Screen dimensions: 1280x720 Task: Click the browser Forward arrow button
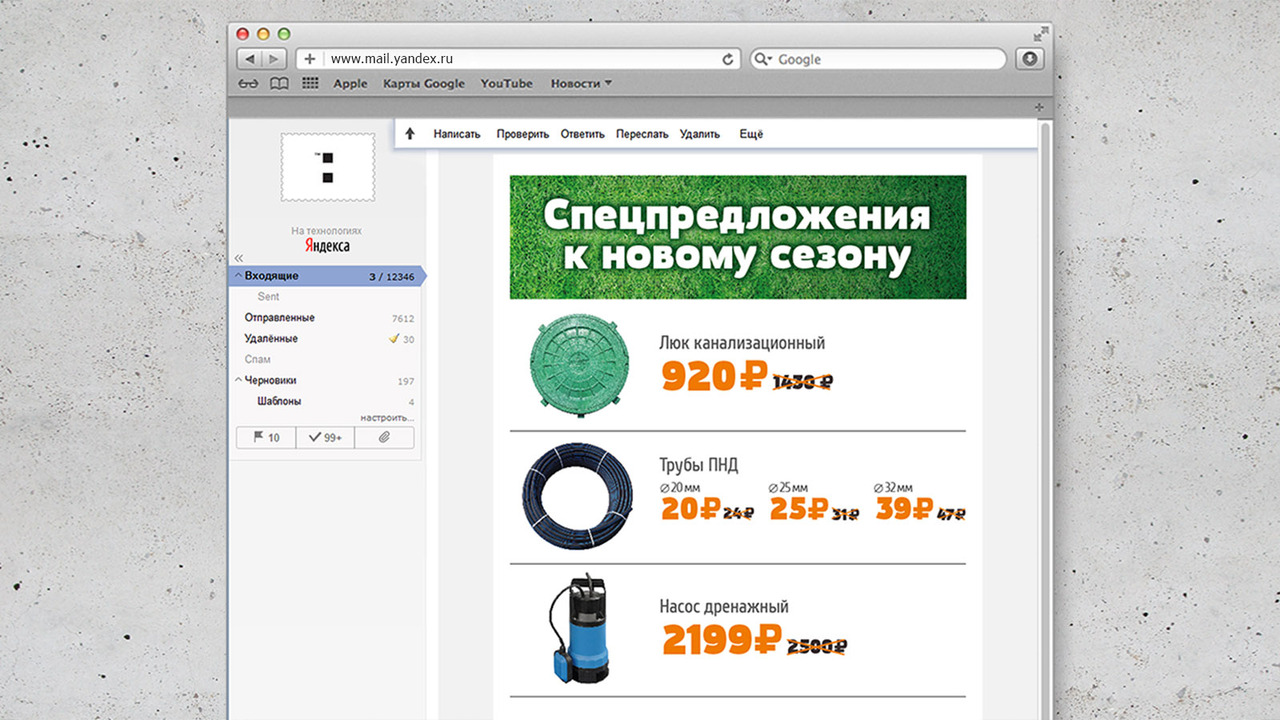tap(275, 59)
